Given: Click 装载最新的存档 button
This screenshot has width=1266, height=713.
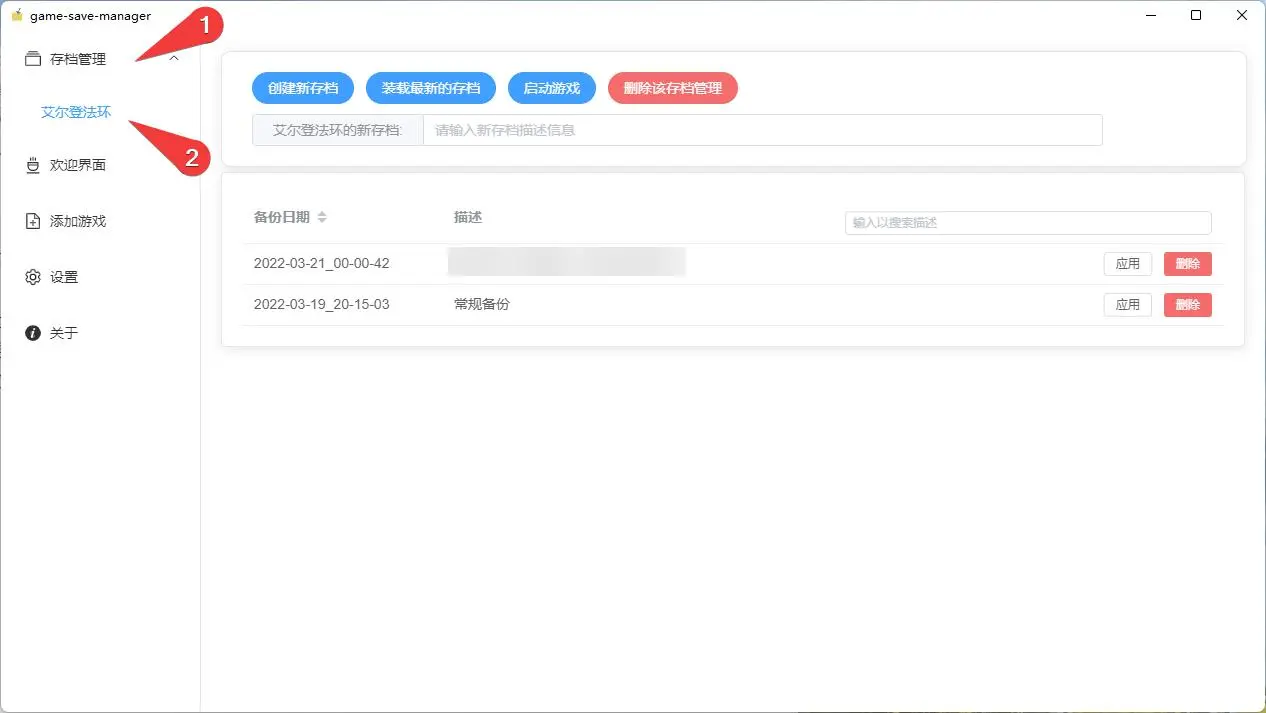Looking at the screenshot, I should pyautogui.click(x=431, y=88).
